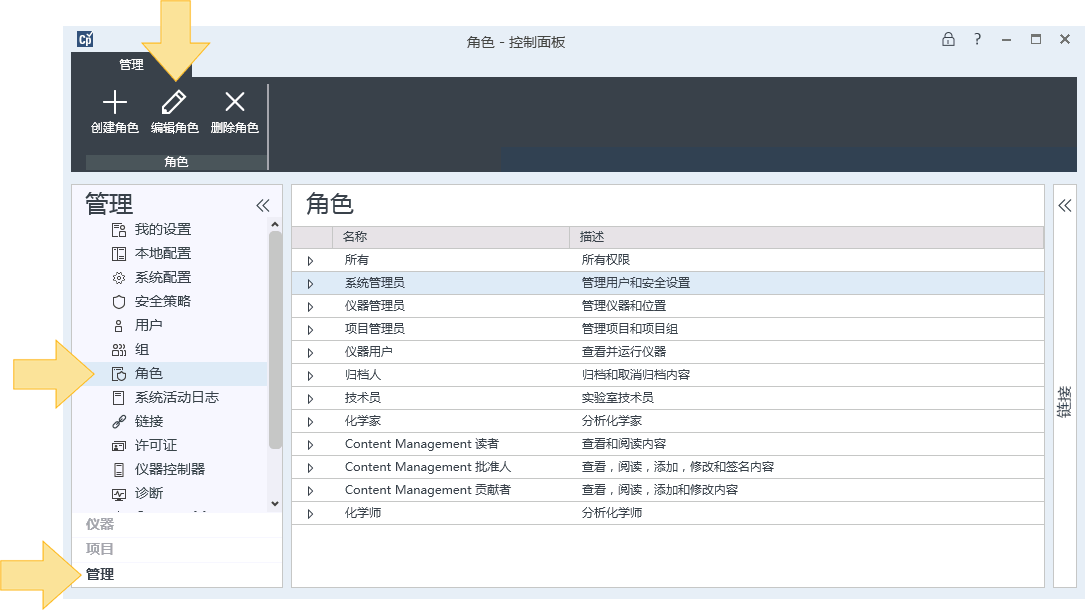Expand the 仪器管理员 role row
This screenshot has width=1085, height=610.
tap(310, 306)
